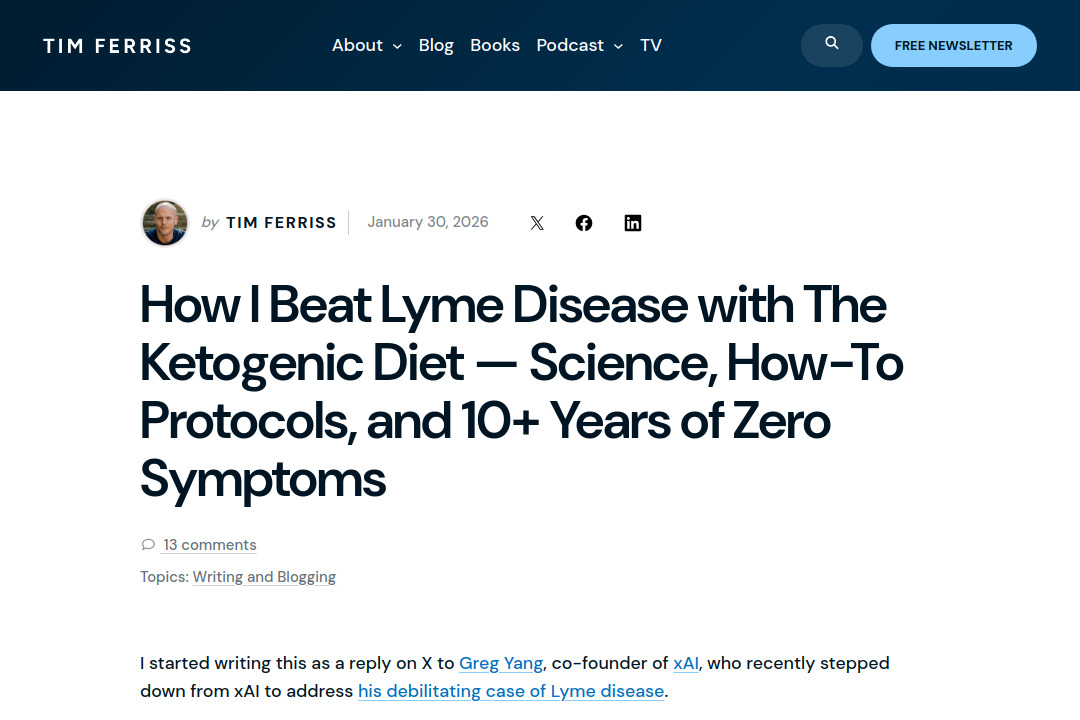The height and width of the screenshot is (720, 1080).
Task: Share the post via Facebook icon
Action: click(584, 222)
